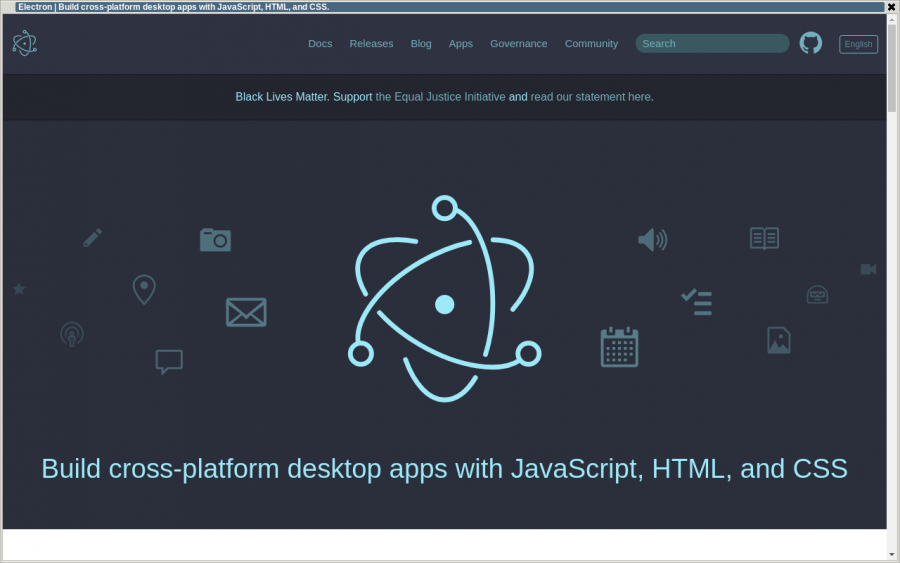Open the GitHub octocat icon link
Image resolution: width=900 pixels, height=563 pixels.
click(x=810, y=43)
